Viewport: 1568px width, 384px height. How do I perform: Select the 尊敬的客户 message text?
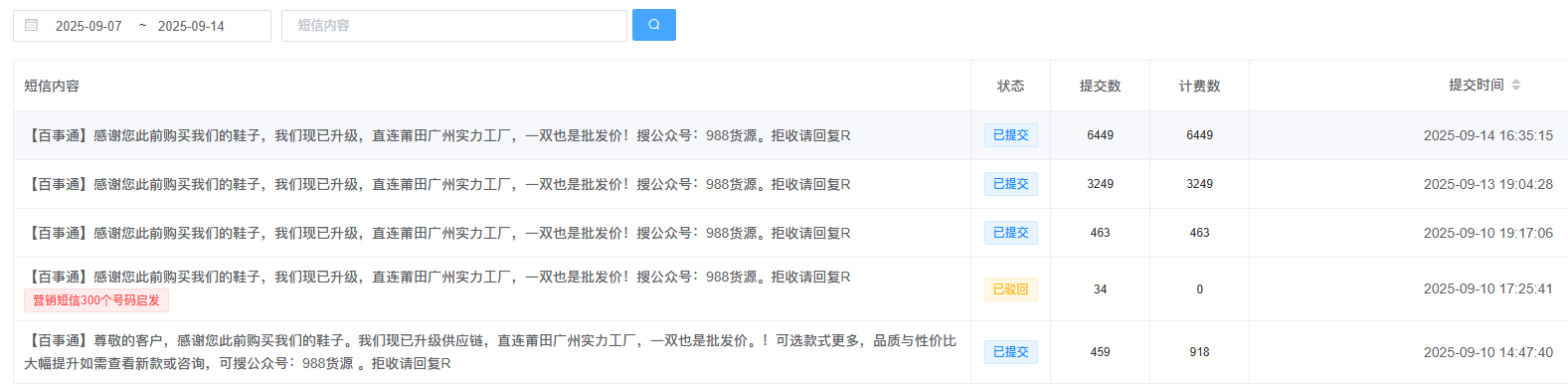pyautogui.click(x=490, y=352)
